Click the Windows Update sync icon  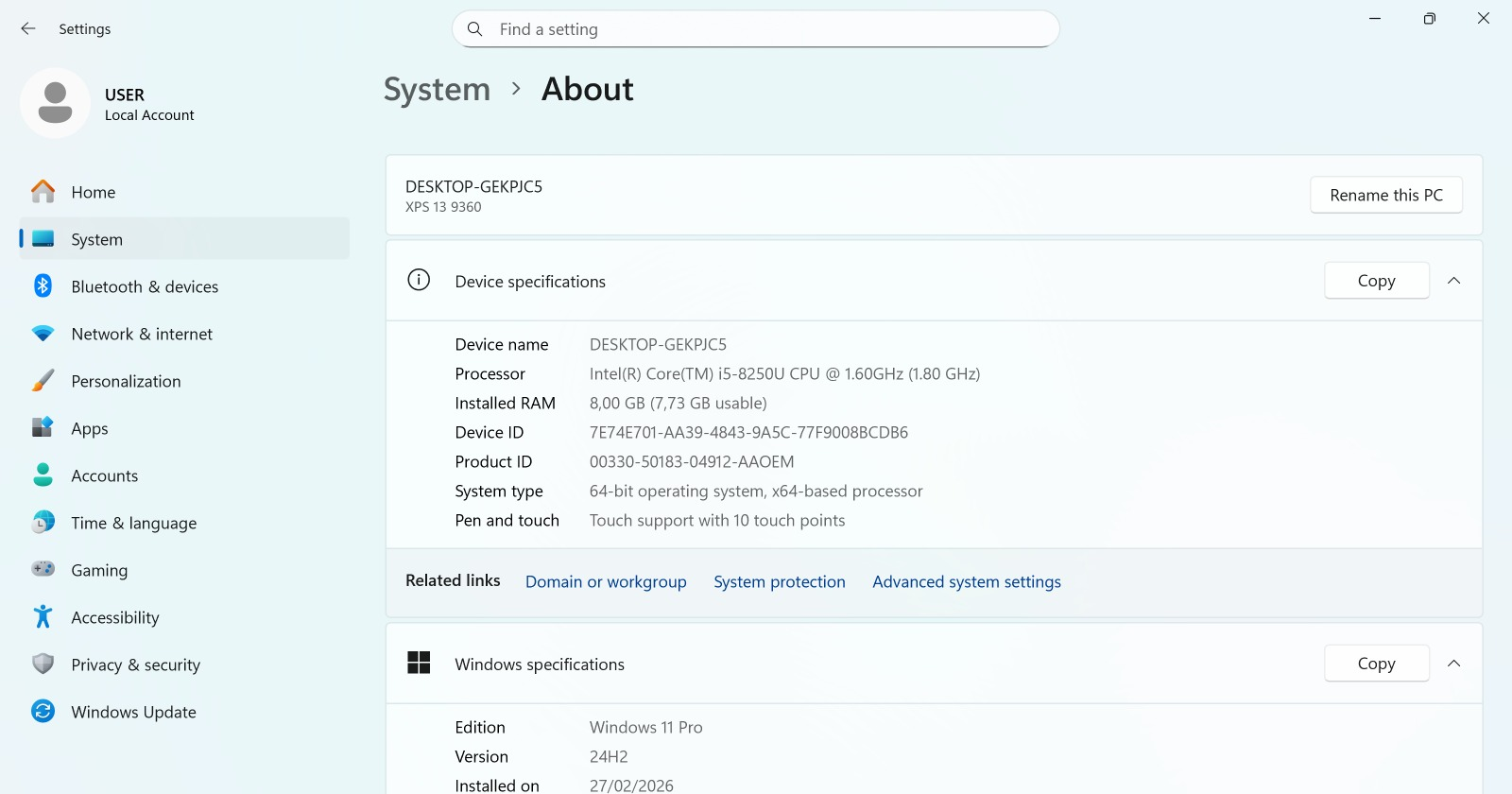tap(43, 712)
